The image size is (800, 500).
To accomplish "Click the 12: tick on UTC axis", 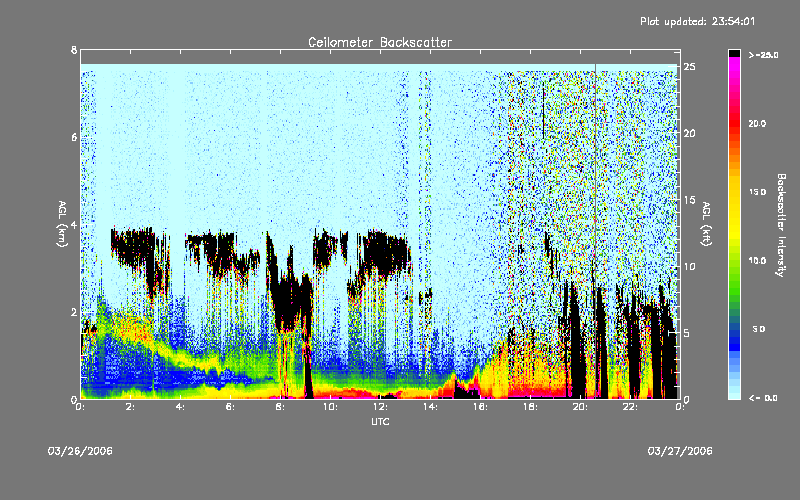I will point(380,406).
